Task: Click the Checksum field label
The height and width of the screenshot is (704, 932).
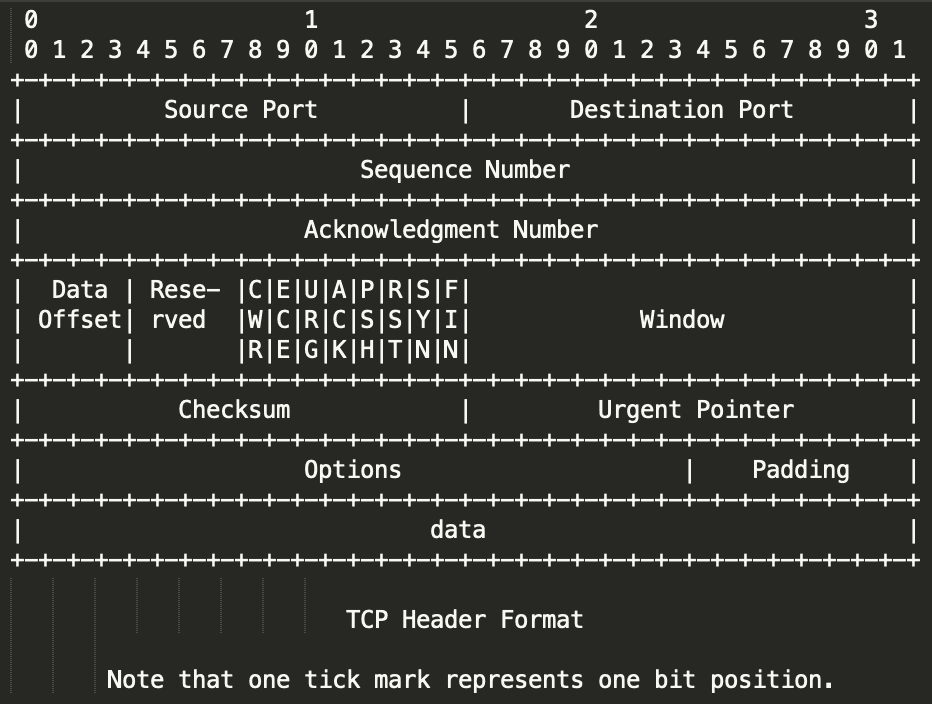Action: pos(234,410)
